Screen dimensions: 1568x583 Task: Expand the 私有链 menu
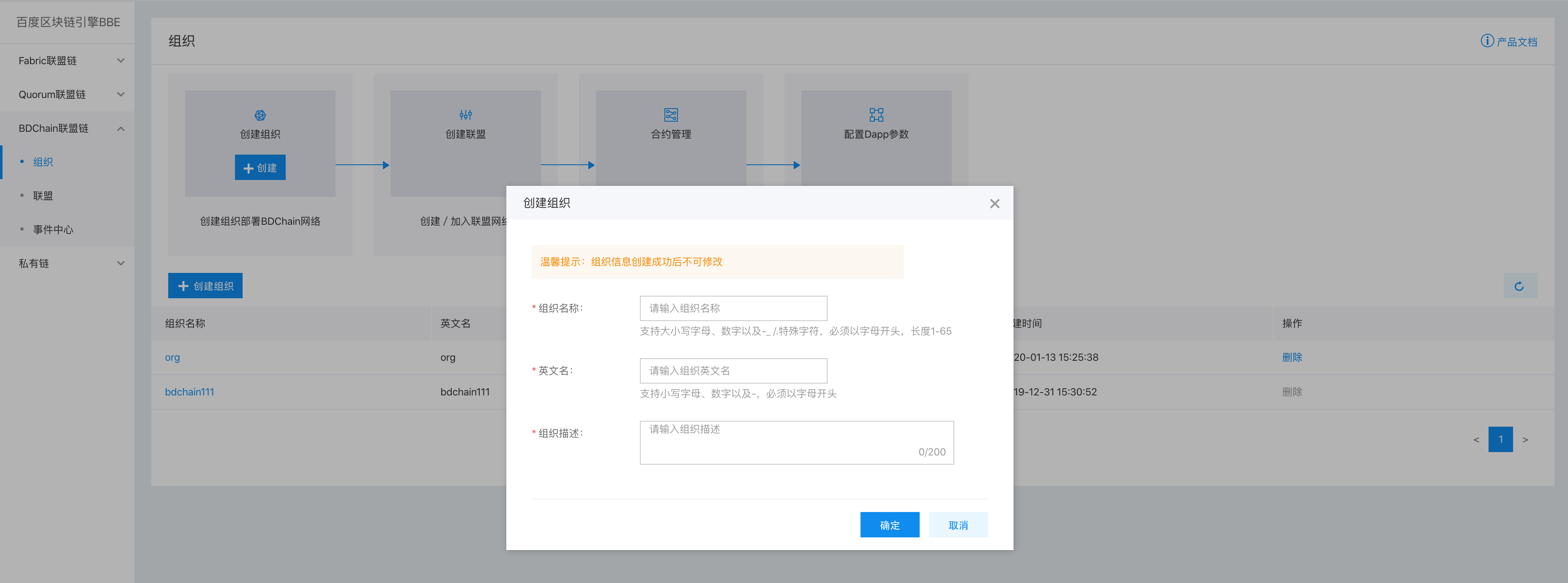point(67,264)
